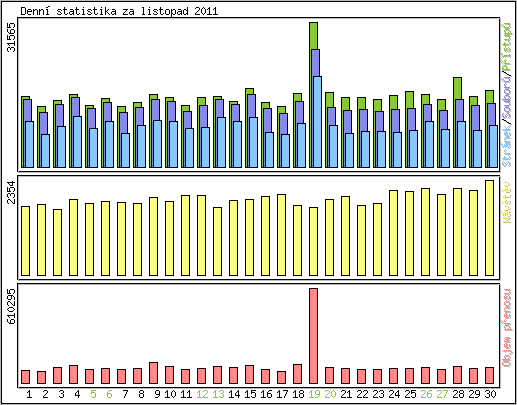Click the light blue pages bar on day 15

click(x=253, y=142)
